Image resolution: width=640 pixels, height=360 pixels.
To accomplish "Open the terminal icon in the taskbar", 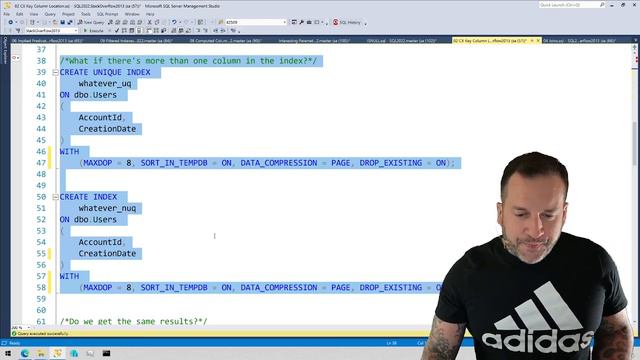I will point(107,353).
